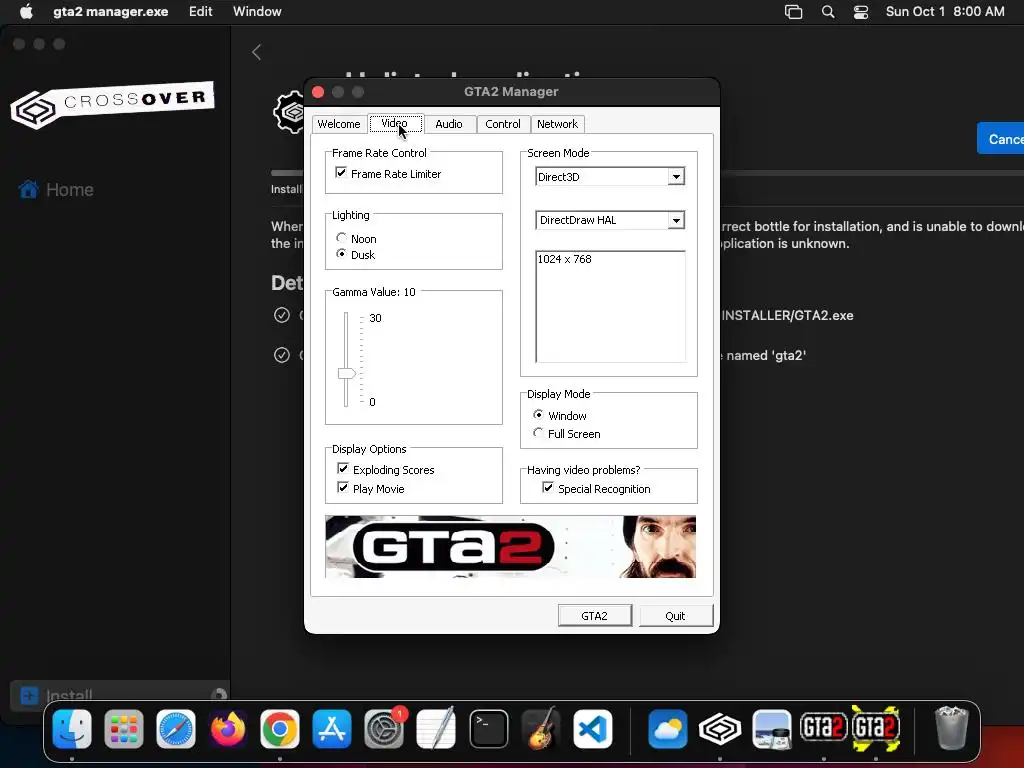Click the CrossOver logo in sidebar

pyautogui.click(x=112, y=104)
